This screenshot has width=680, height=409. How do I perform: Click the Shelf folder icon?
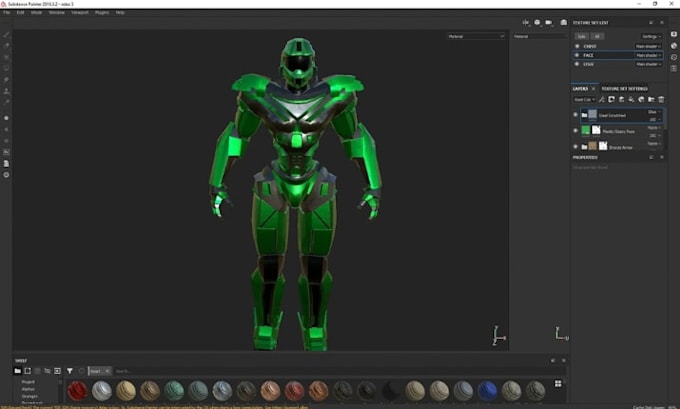[17, 371]
